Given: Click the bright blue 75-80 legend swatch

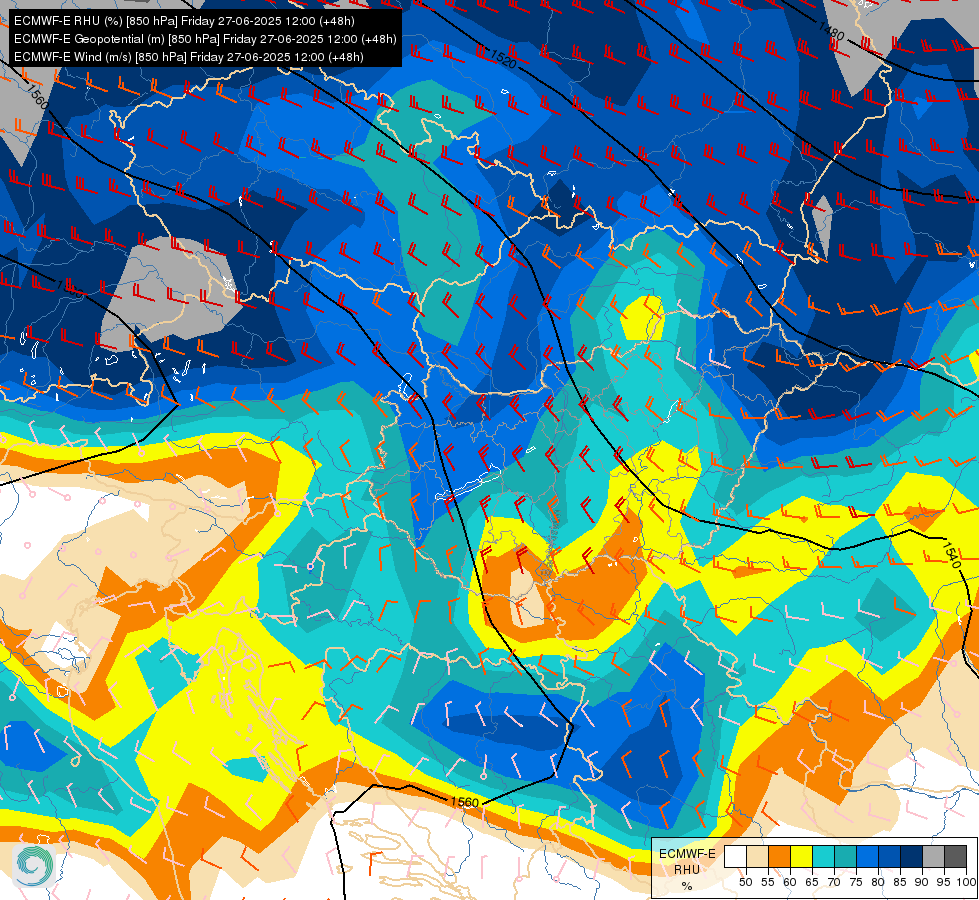Looking at the screenshot, I should click(x=868, y=856).
